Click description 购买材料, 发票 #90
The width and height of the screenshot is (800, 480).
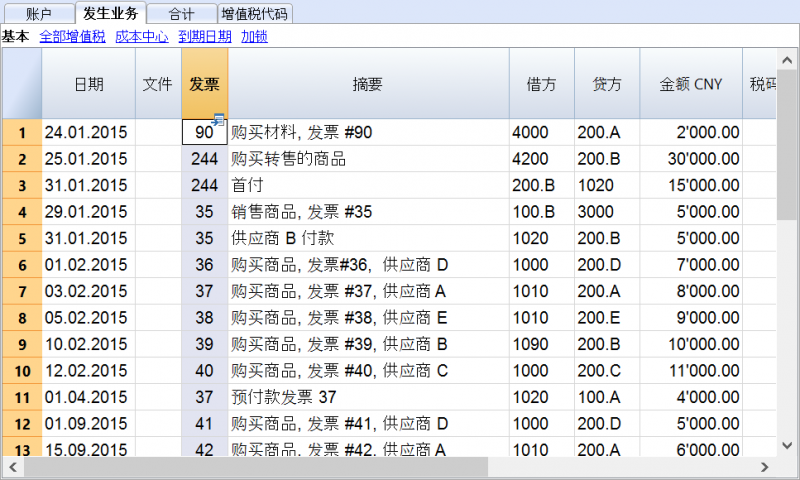pyautogui.click(x=368, y=133)
